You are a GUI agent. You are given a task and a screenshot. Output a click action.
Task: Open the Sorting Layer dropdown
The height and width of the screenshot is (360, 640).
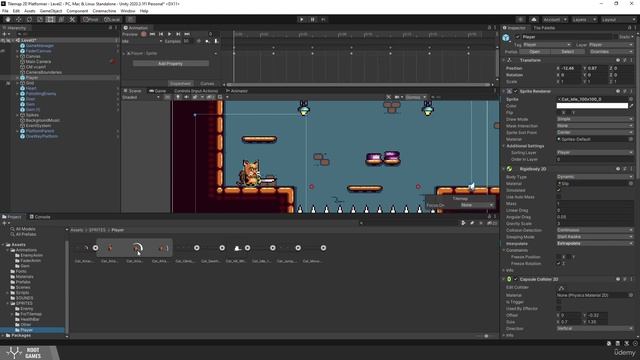point(595,153)
